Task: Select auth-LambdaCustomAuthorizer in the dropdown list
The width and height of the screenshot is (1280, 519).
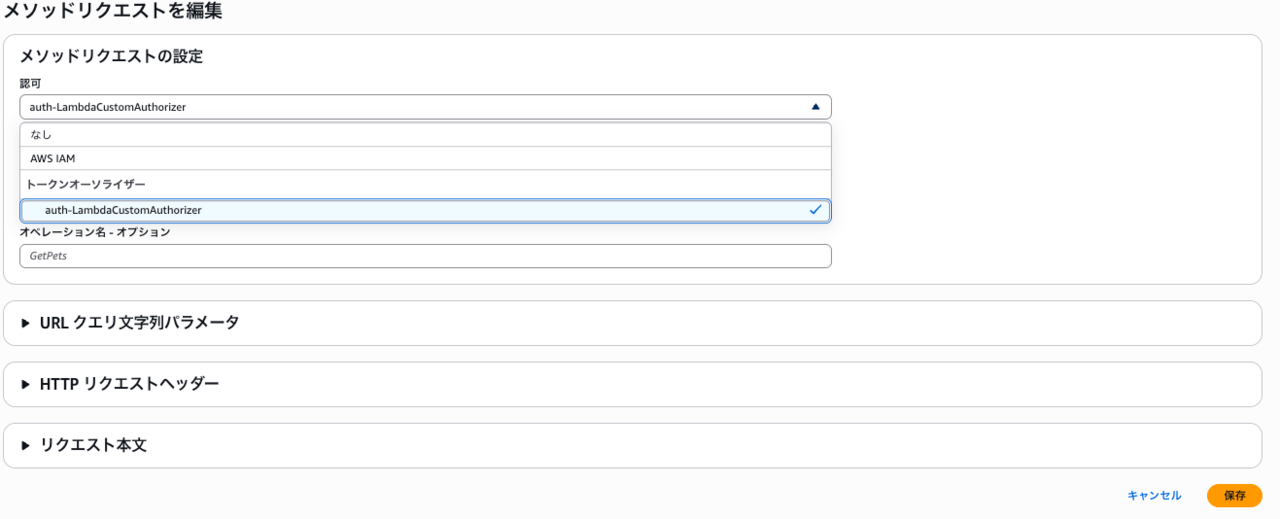Action: [x=123, y=211]
